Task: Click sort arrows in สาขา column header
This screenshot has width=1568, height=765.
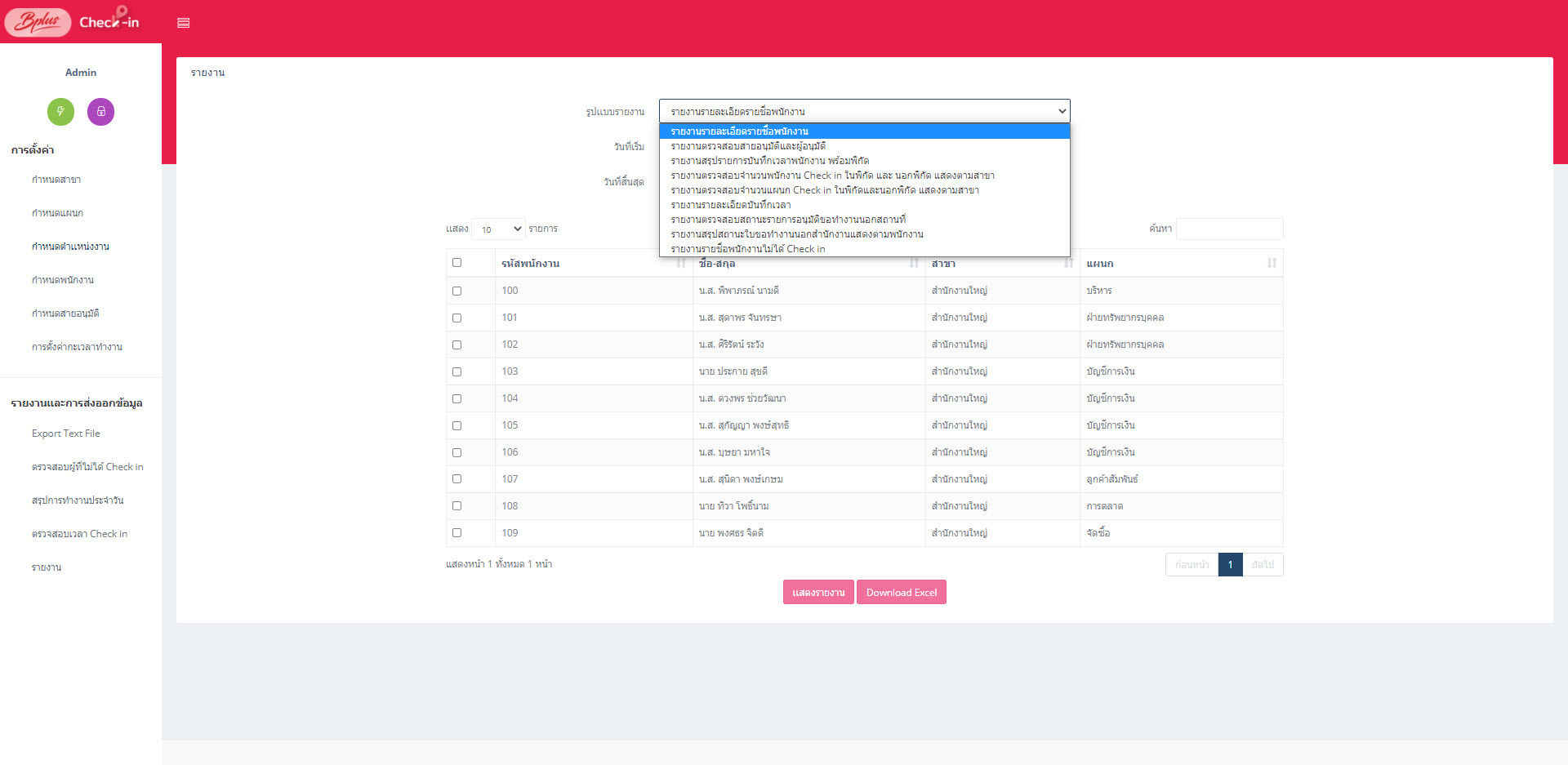Action: click(1067, 263)
